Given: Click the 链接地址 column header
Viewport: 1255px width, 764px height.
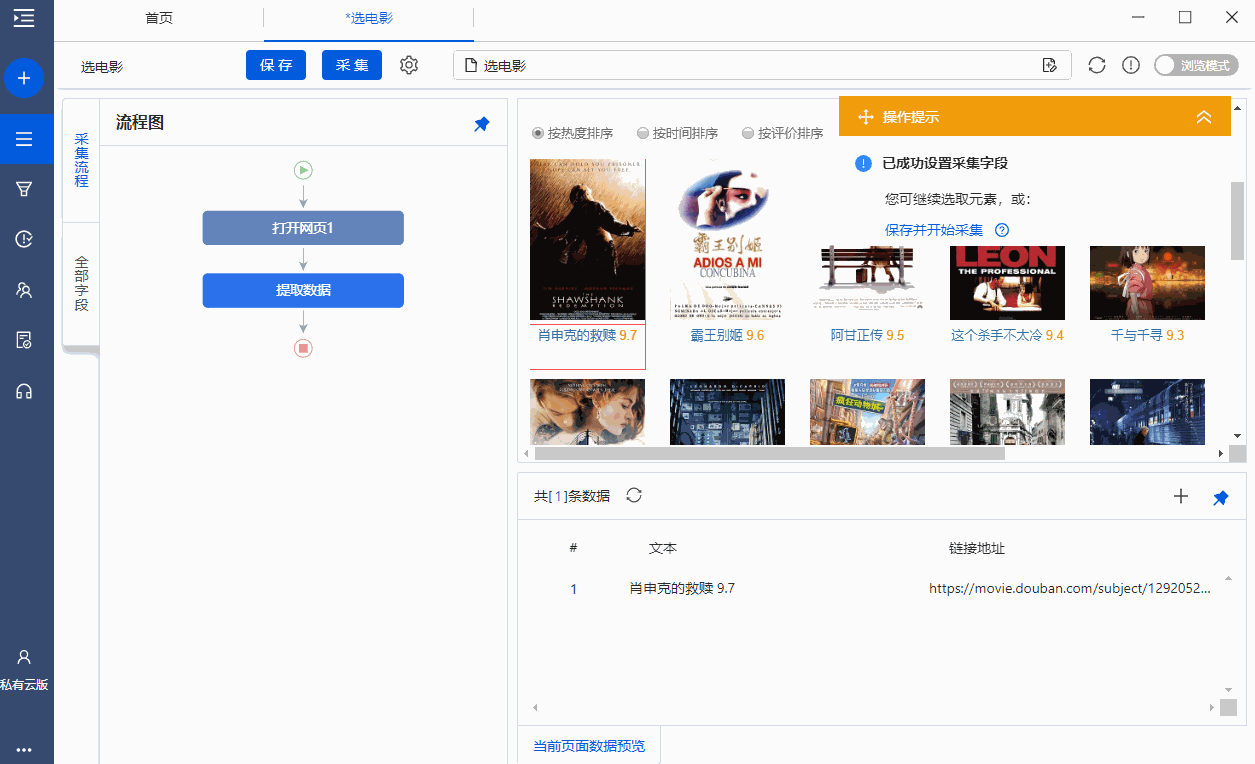Looking at the screenshot, I should coord(977,548).
